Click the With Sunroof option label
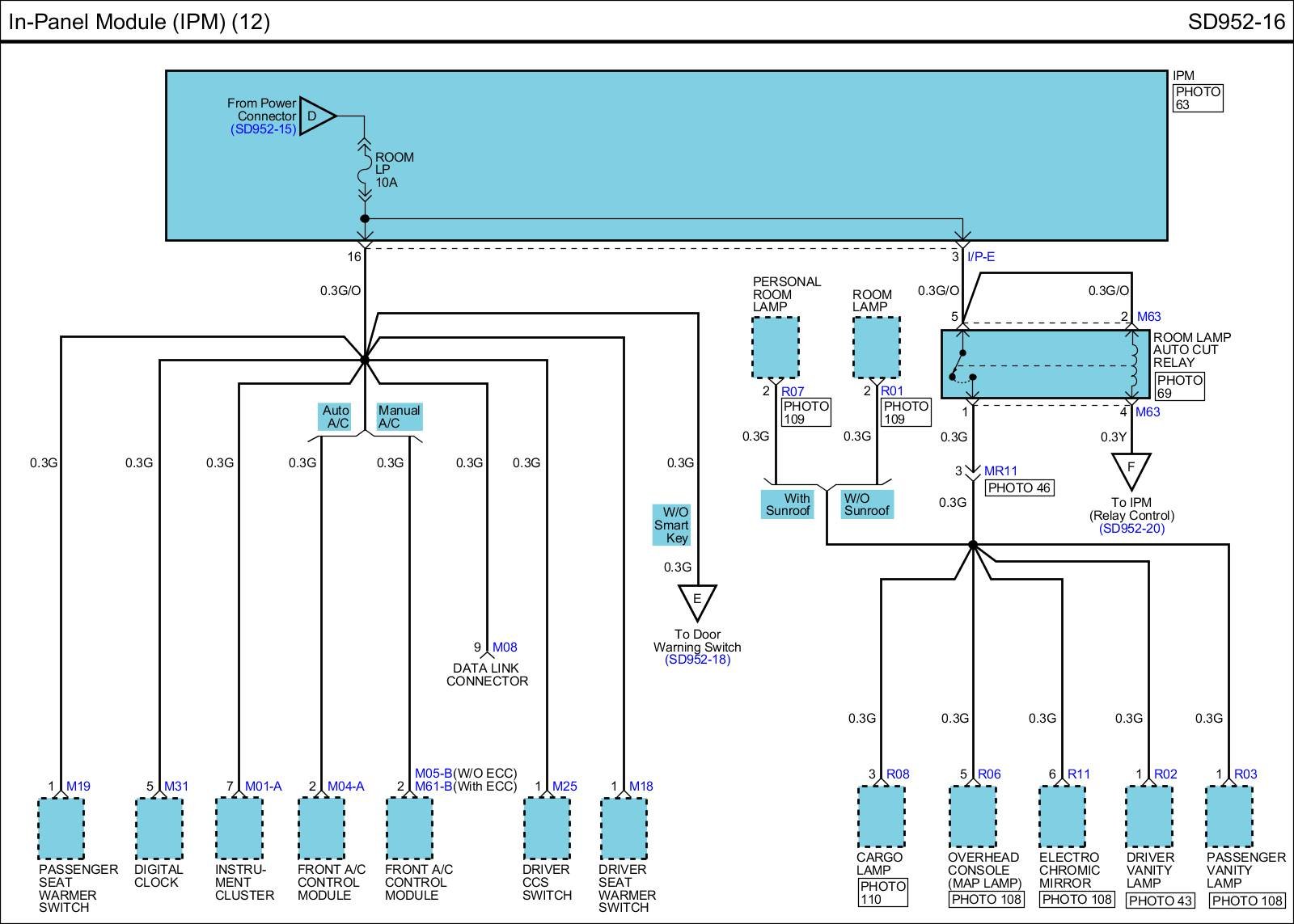This screenshot has height=924, width=1294. pyautogui.click(x=788, y=504)
